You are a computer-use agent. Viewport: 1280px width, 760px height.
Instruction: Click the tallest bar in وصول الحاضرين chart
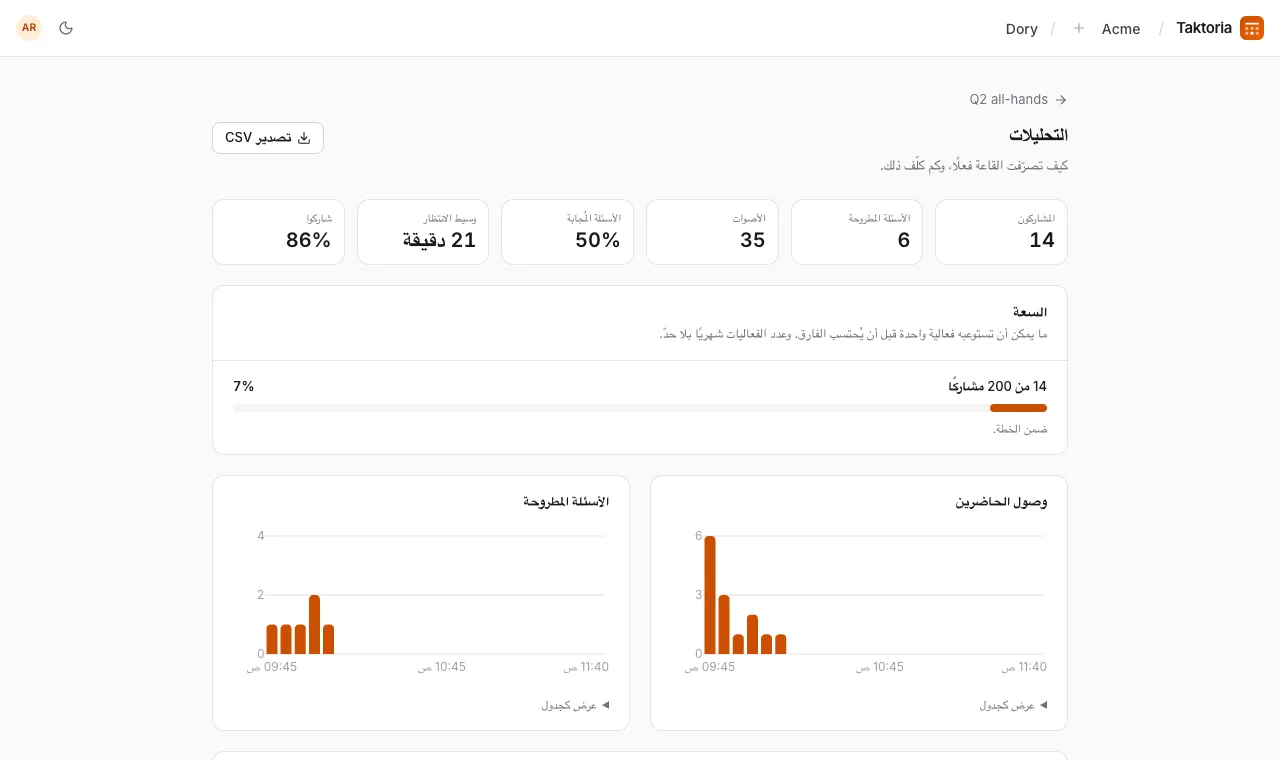coord(710,595)
